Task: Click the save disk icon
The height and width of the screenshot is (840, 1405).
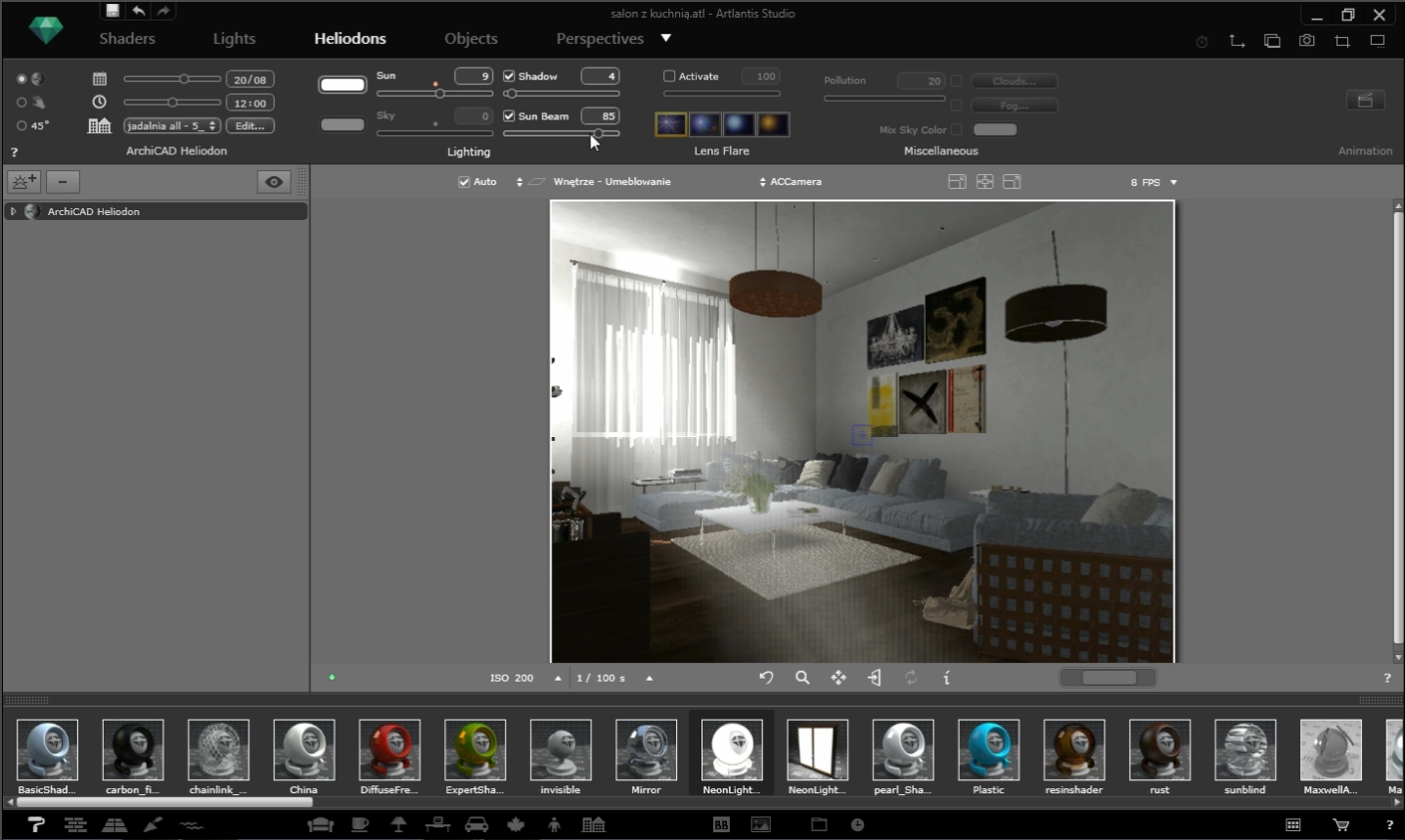Action: click(x=113, y=11)
